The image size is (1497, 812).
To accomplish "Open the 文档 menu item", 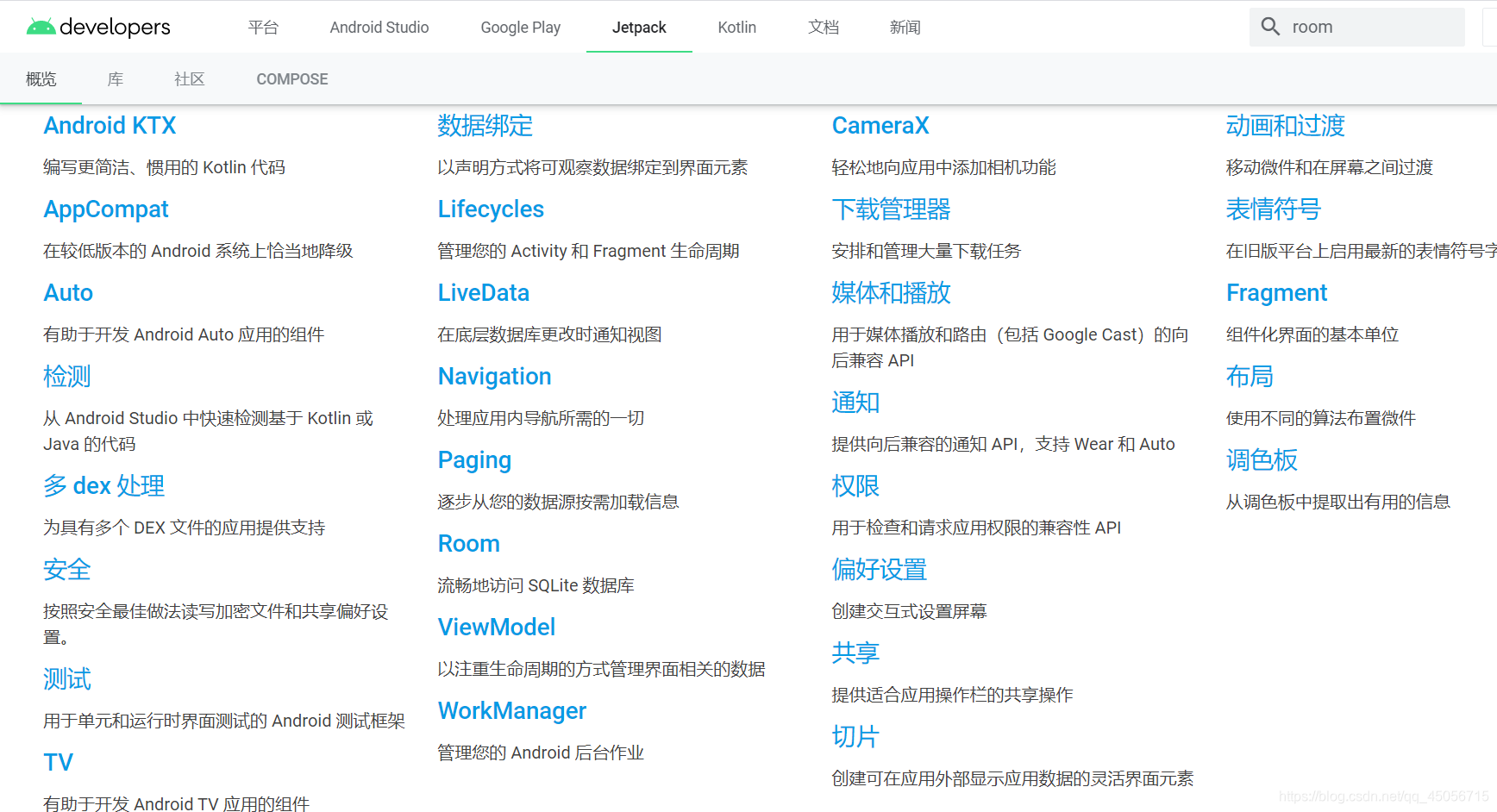I will (824, 27).
